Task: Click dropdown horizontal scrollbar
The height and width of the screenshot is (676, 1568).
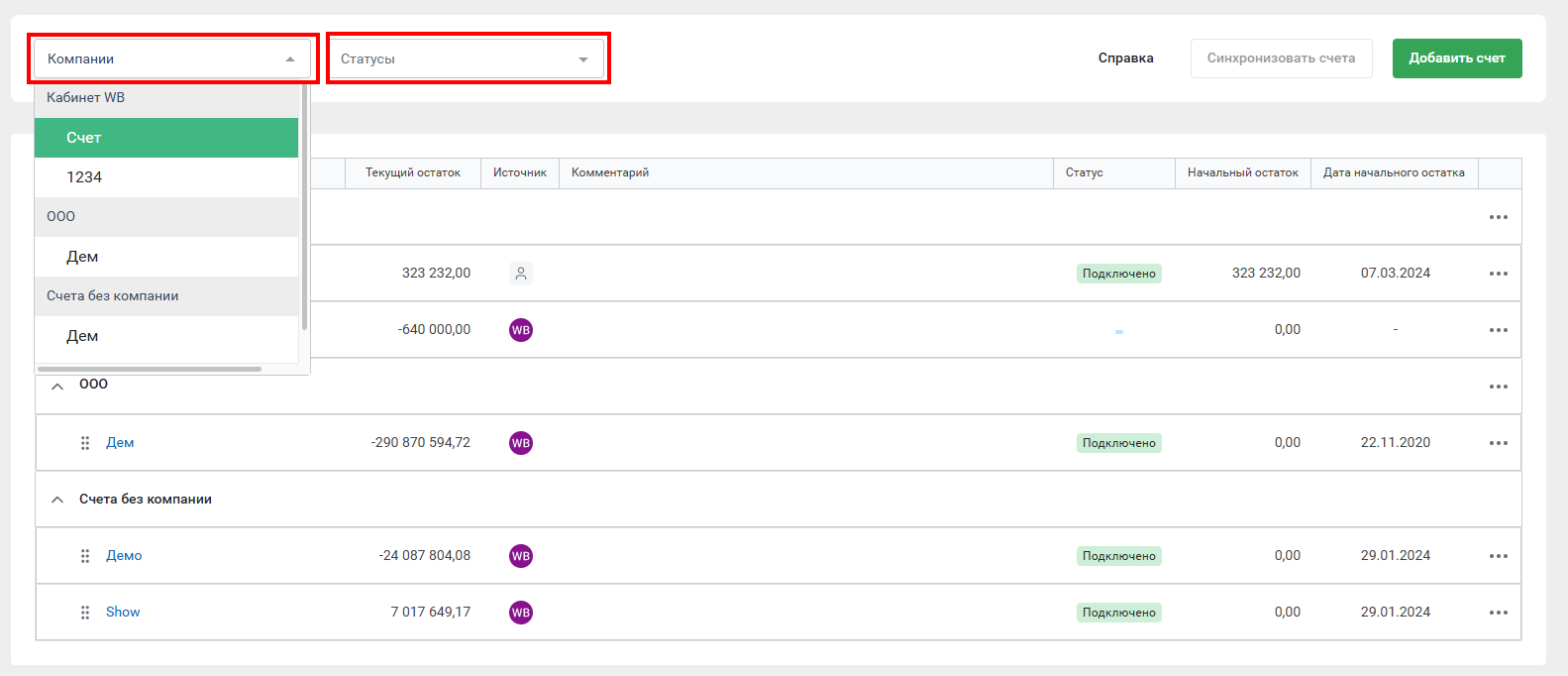Action: [150, 369]
